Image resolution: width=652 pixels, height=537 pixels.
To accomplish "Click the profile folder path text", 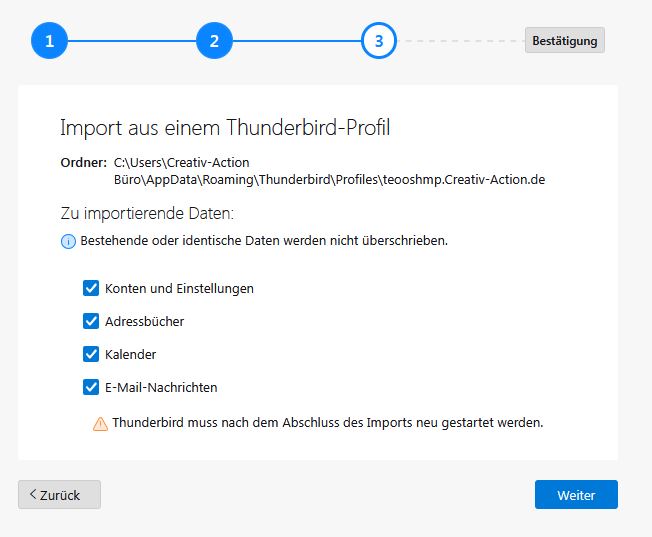I will pyautogui.click(x=329, y=171).
